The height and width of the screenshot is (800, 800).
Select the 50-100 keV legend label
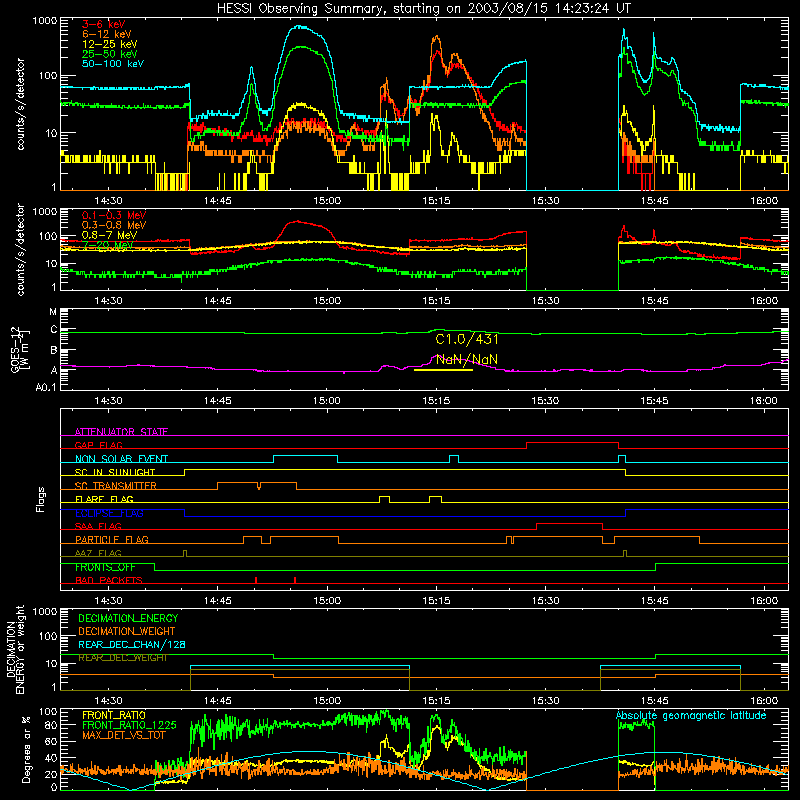pos(113,63)
